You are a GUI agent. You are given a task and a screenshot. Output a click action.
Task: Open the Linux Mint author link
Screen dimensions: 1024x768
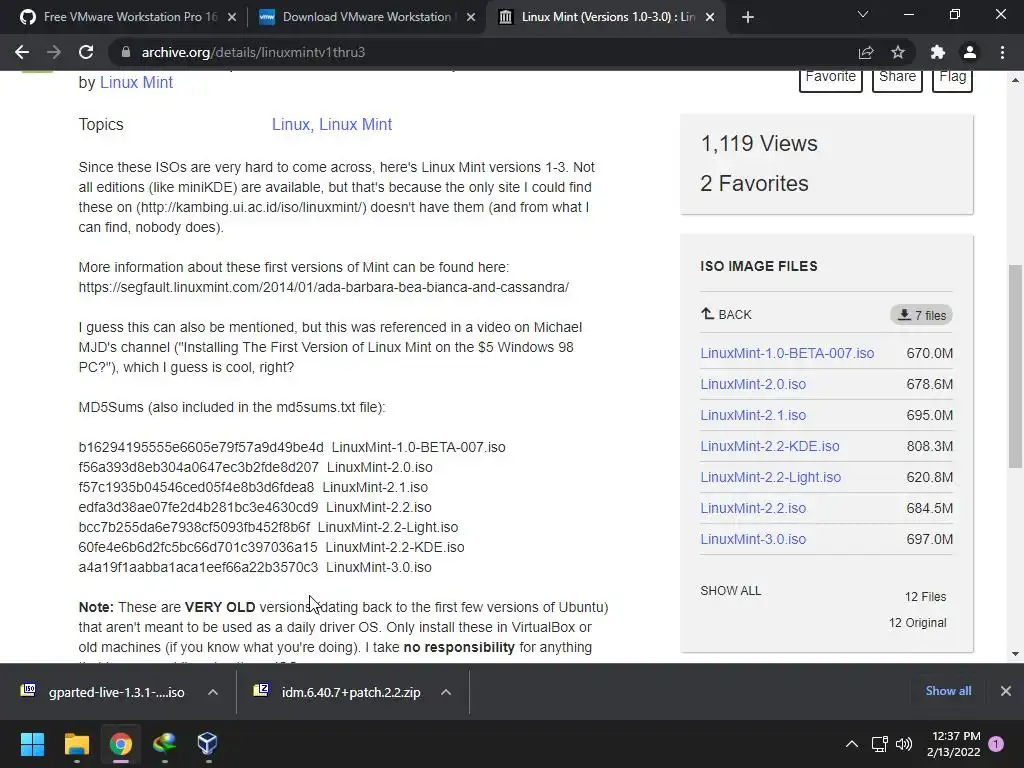[x=136, y=82]
